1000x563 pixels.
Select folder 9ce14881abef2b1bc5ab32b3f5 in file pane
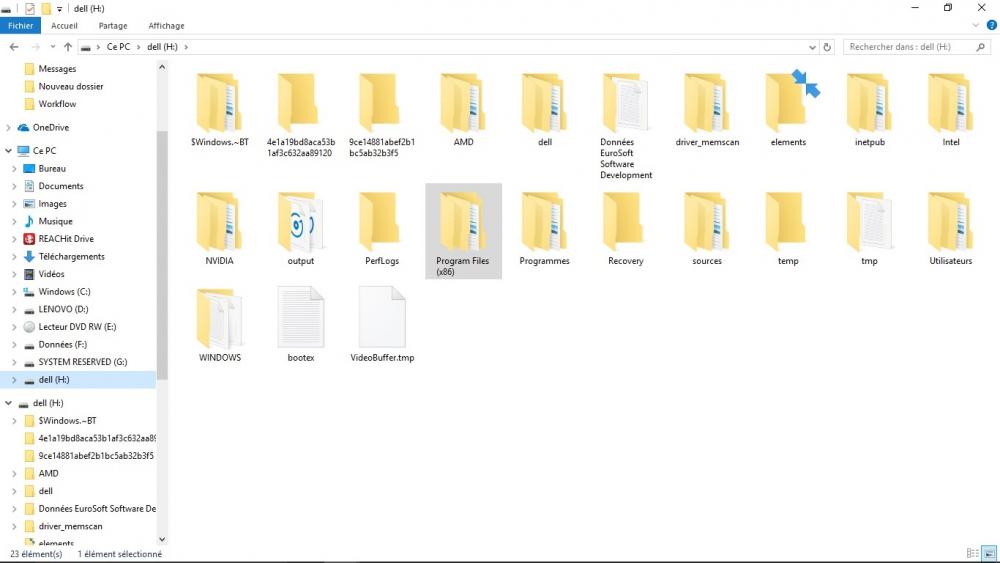tap(382, 102)
